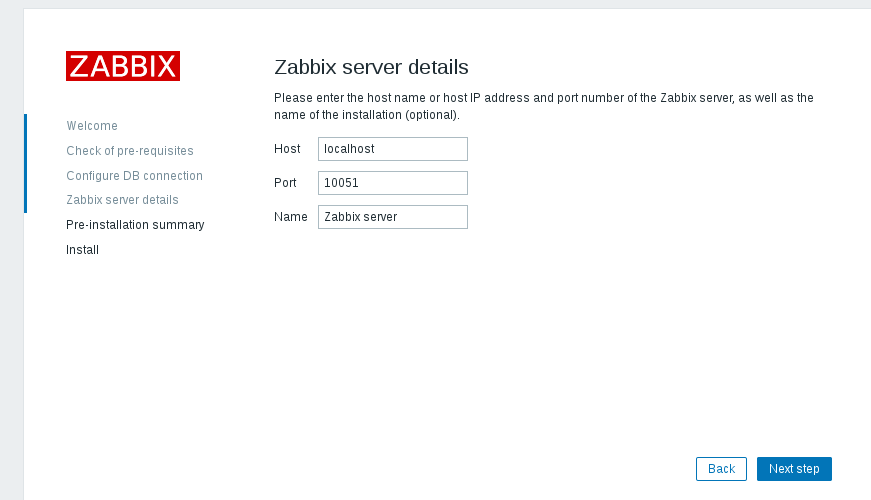Click the instruction paragraph about host name
The width and height of the screenshot is (871, 500).
(544, 106)
